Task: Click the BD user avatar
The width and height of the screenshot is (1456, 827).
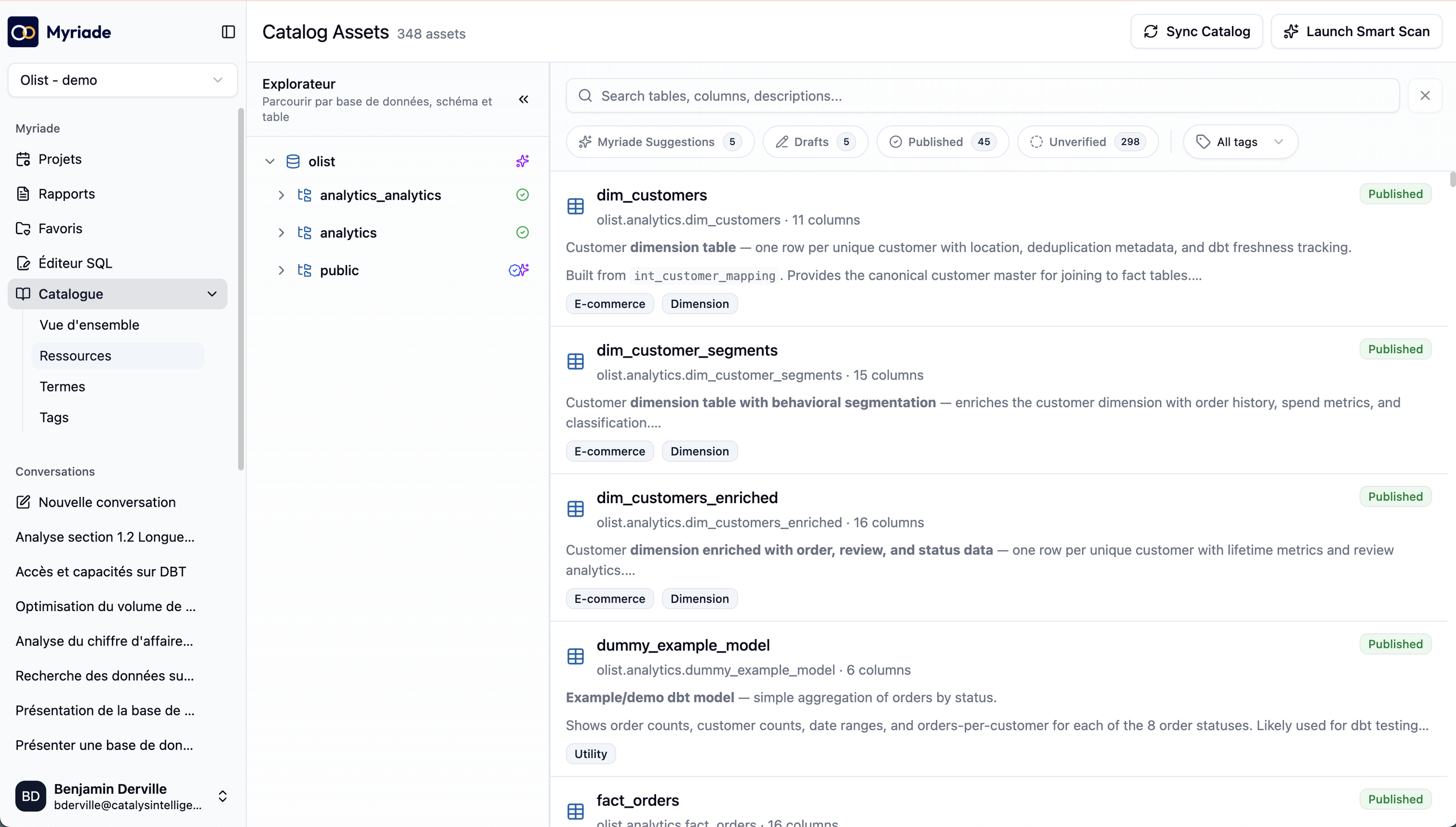Action: [30, 796]
